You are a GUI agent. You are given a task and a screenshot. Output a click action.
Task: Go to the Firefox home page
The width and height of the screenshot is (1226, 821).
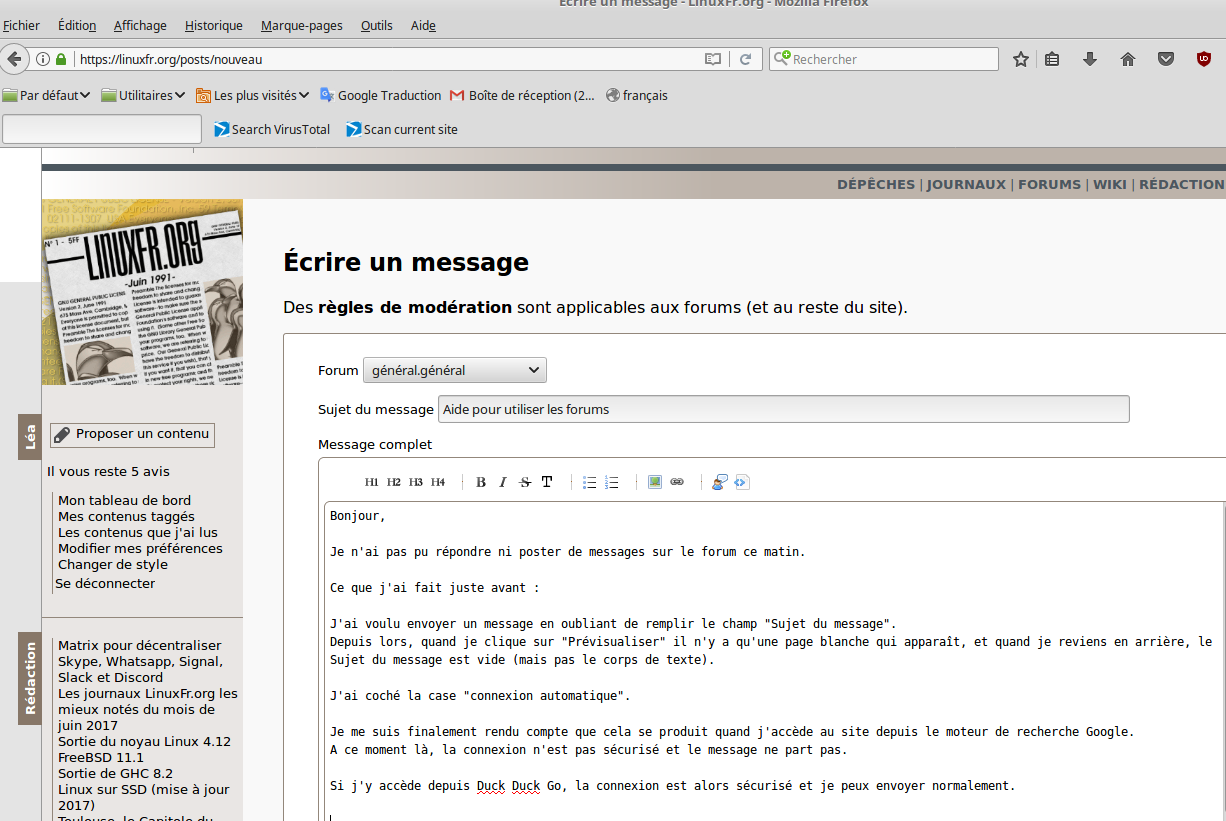pyautogui.click(x=1128, y=59)
